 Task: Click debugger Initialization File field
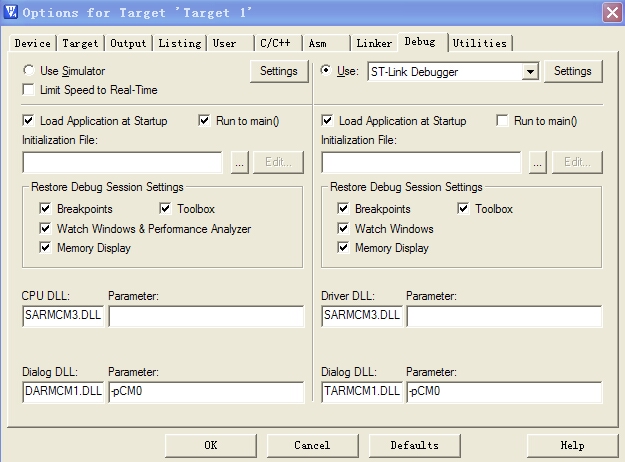pos(421,162)
